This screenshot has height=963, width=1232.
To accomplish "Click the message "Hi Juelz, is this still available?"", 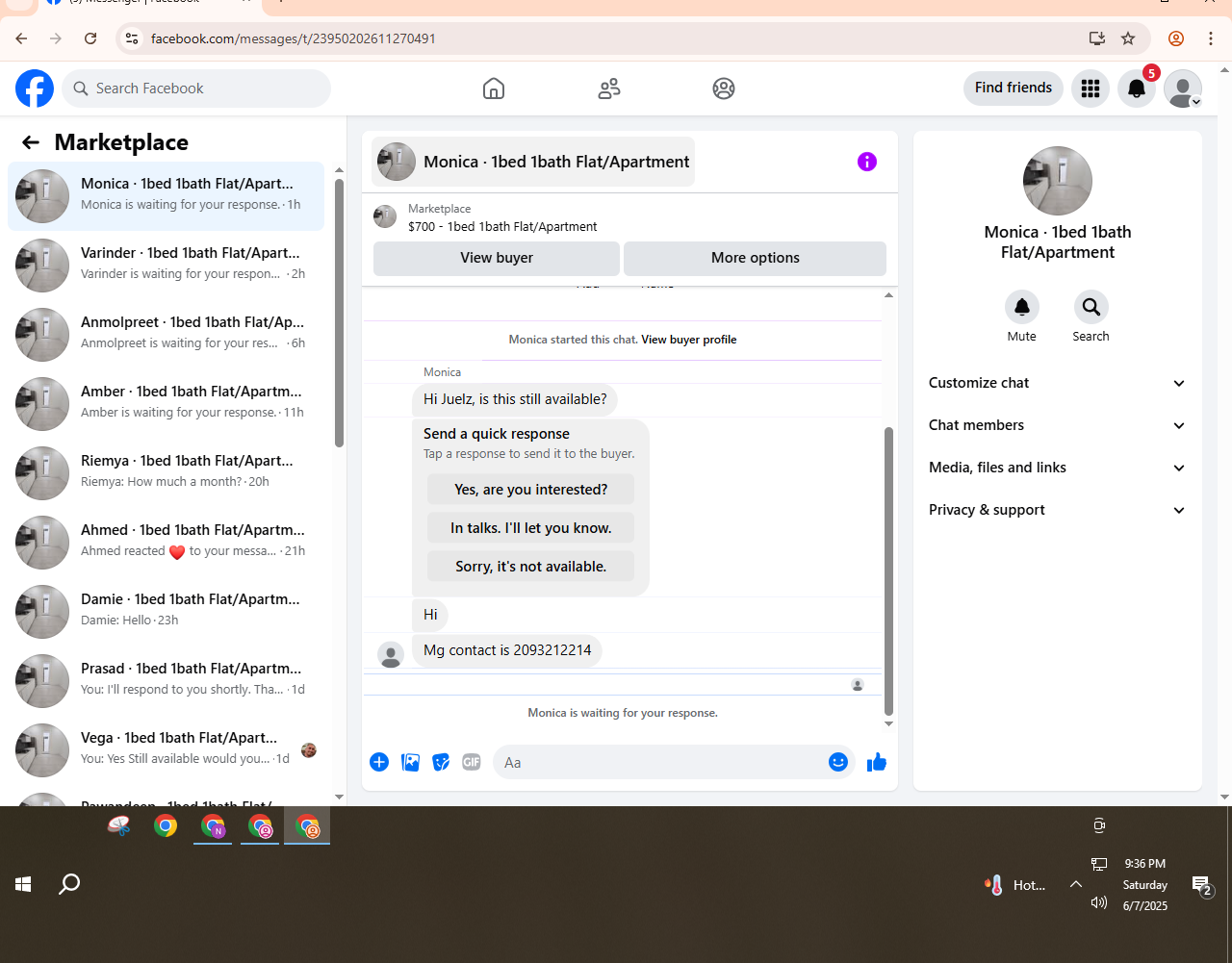I will tap(515, 399).
